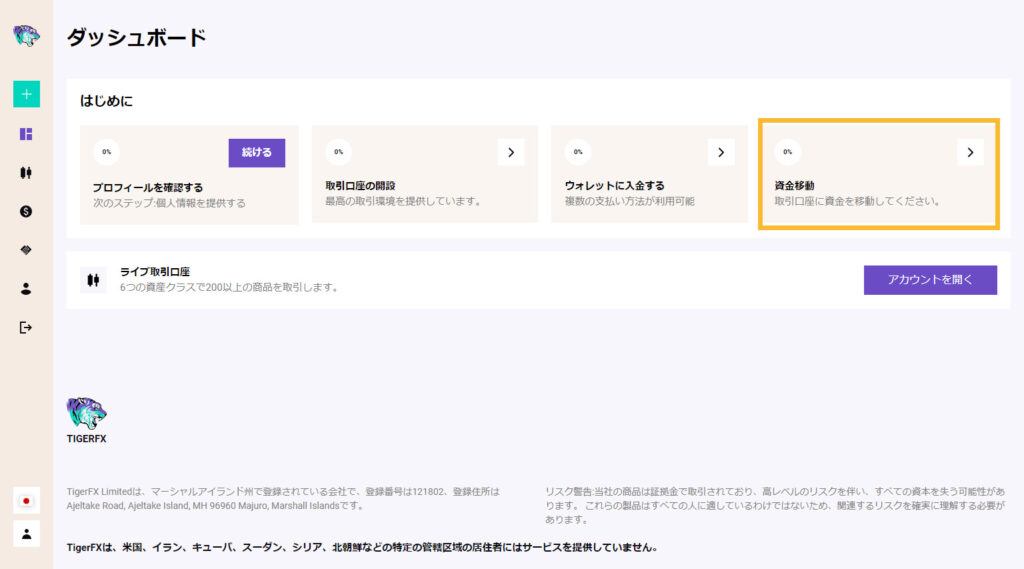Click the リスク警告 paragraph in the footer
The height and width of the screenshot is (569, 1024).
coord(775,505)
